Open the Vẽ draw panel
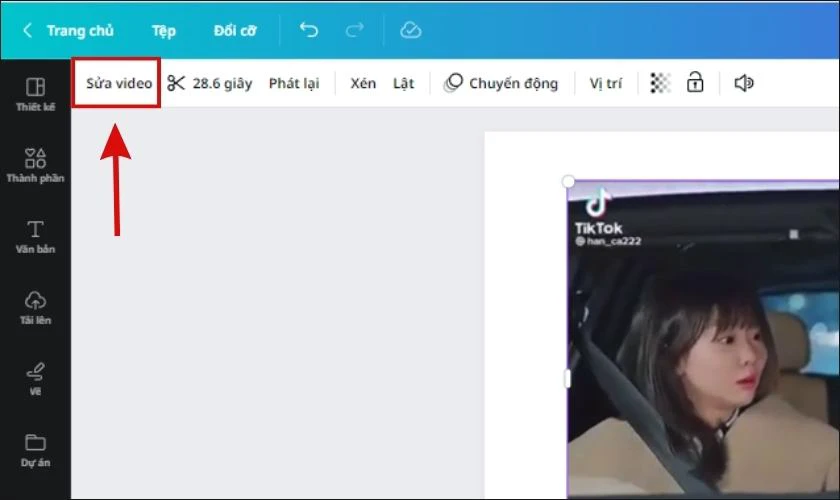840x500 pixels. tap(35, 379)
